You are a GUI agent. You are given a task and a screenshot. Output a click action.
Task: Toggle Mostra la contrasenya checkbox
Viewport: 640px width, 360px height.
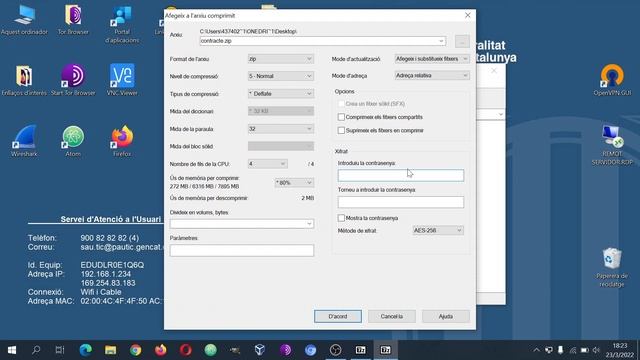click(x=341, y=218)
